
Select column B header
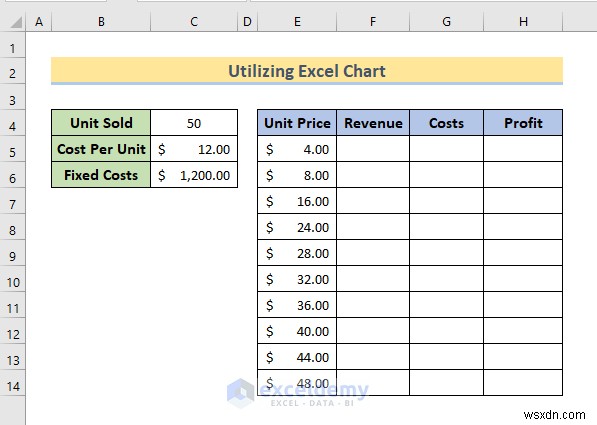tap(101, 22)
